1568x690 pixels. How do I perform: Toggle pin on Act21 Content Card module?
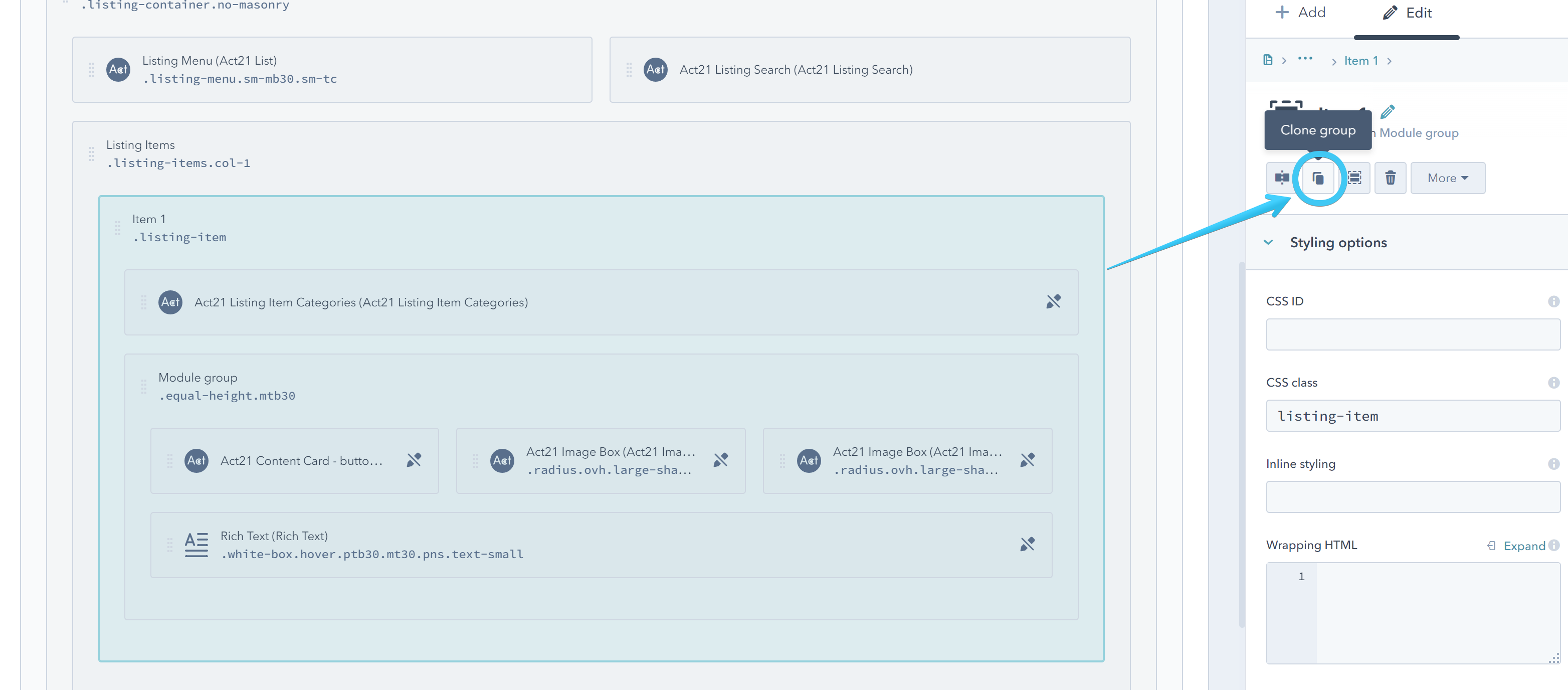point(414,460)
